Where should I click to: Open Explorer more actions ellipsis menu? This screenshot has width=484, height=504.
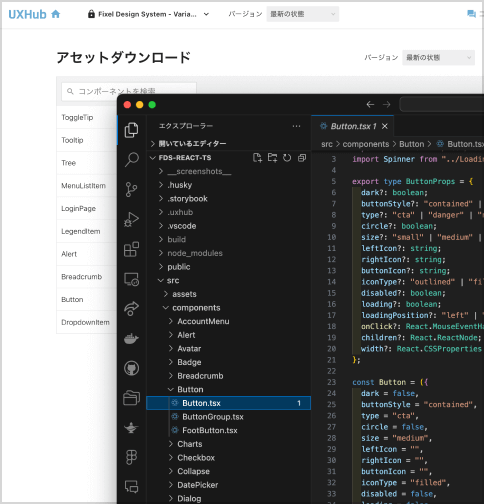(296, 126)
